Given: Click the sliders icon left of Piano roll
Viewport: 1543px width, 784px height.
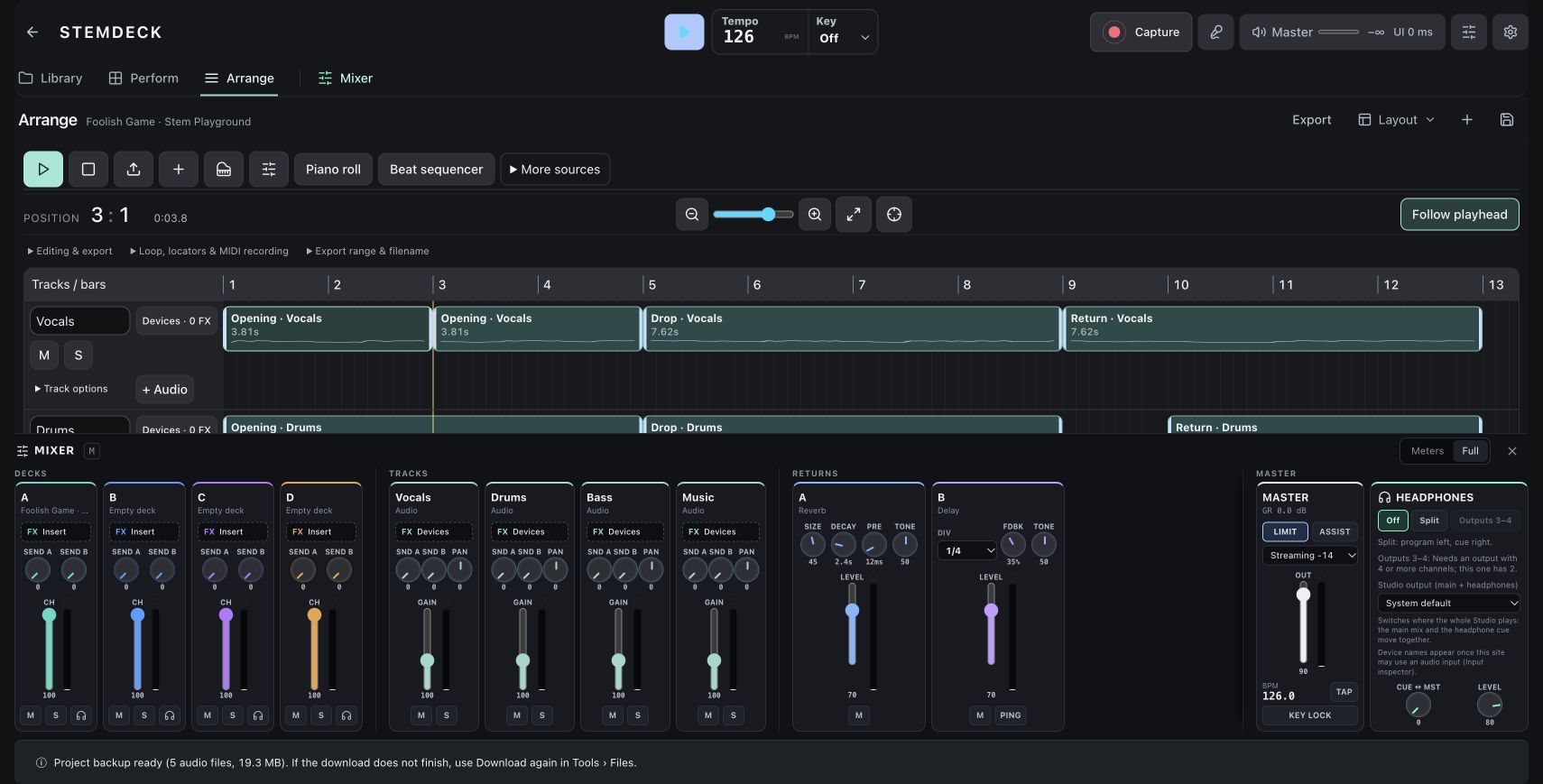Looking at the screenshot, I should tap(269, 169).
